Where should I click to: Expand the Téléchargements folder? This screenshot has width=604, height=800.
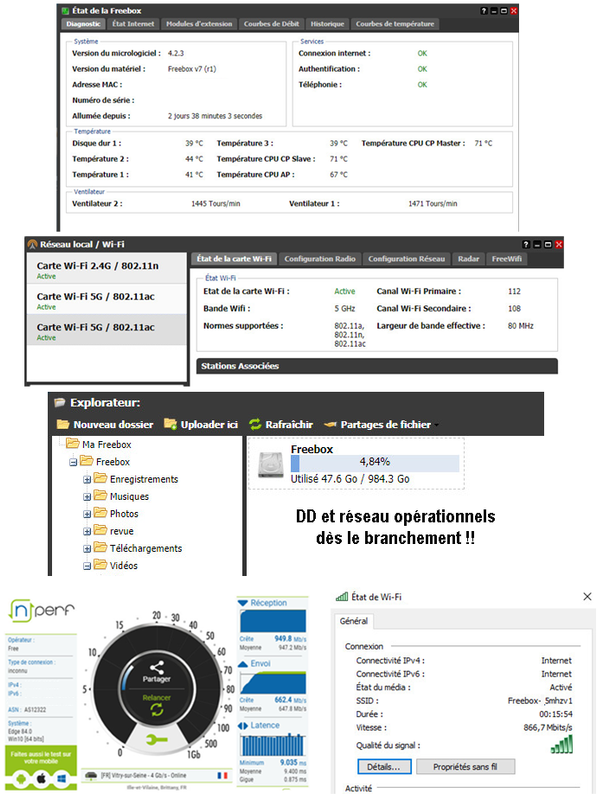pyautogui.click(x=87, y=549)
